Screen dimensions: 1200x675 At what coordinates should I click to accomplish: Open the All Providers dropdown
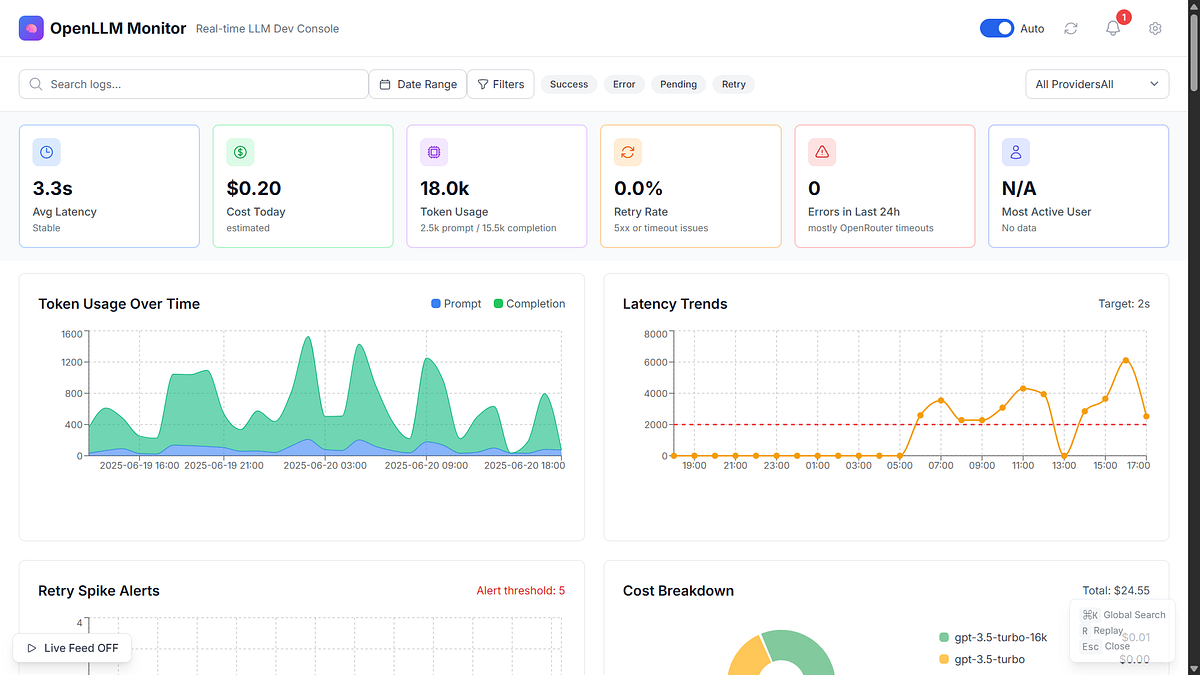1096,84
